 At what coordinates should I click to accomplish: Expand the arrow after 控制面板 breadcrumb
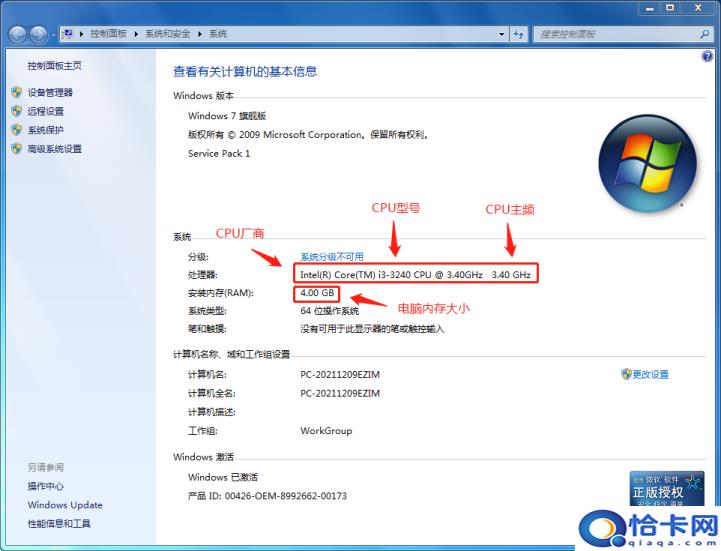coord(136,34)
